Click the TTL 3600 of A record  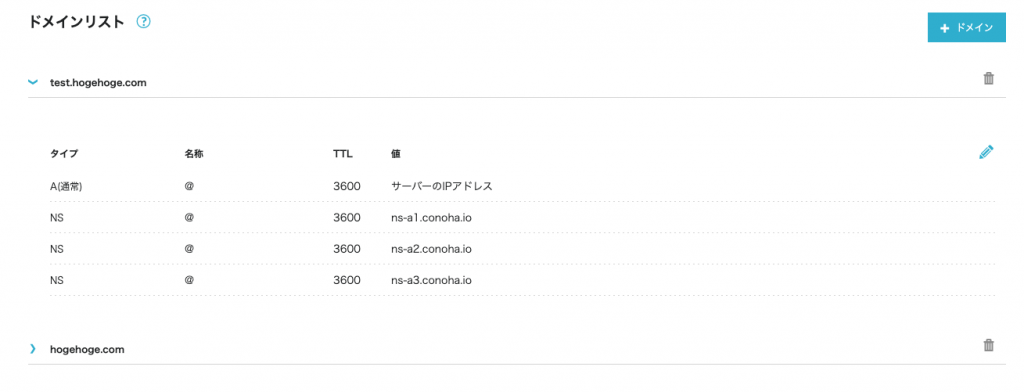pyautogui.click(x=347, y=186)
